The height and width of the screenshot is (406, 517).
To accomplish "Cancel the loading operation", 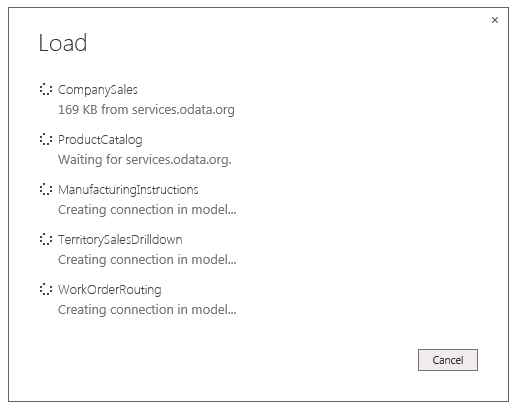I will 448,360.
